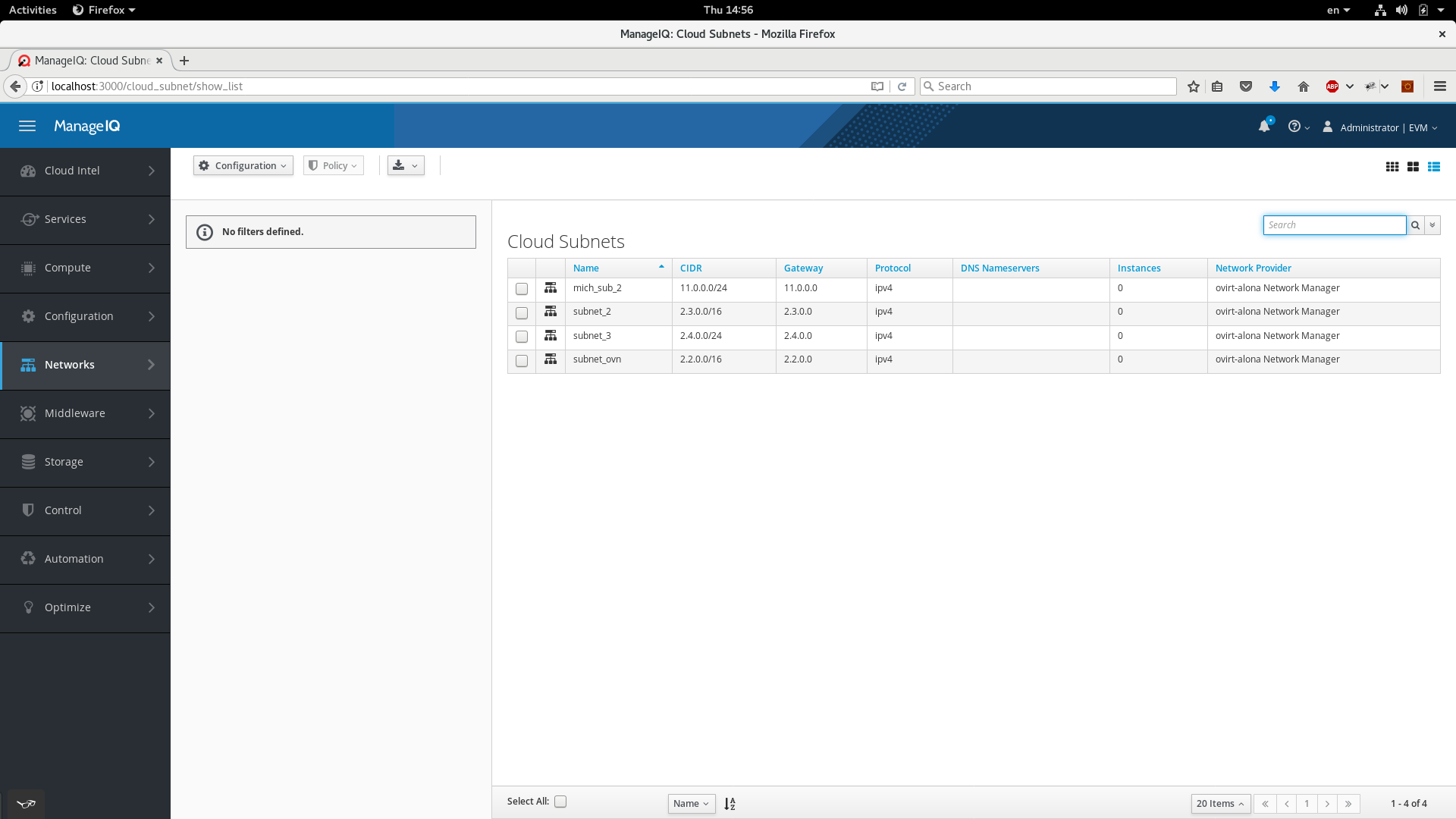Click the grid view layout icon
This screenshot has height=819, width=1456.
tap(1392, 167)
